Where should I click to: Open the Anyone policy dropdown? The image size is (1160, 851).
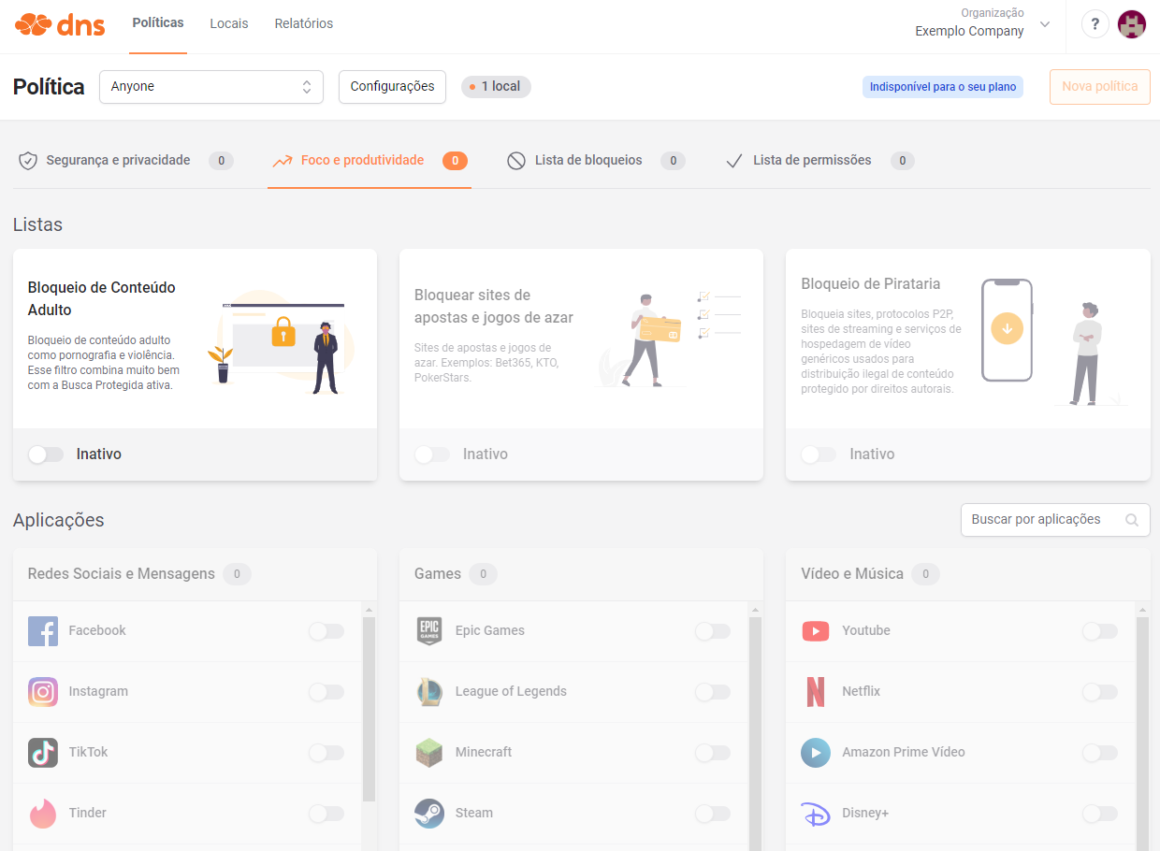(211, 87)
